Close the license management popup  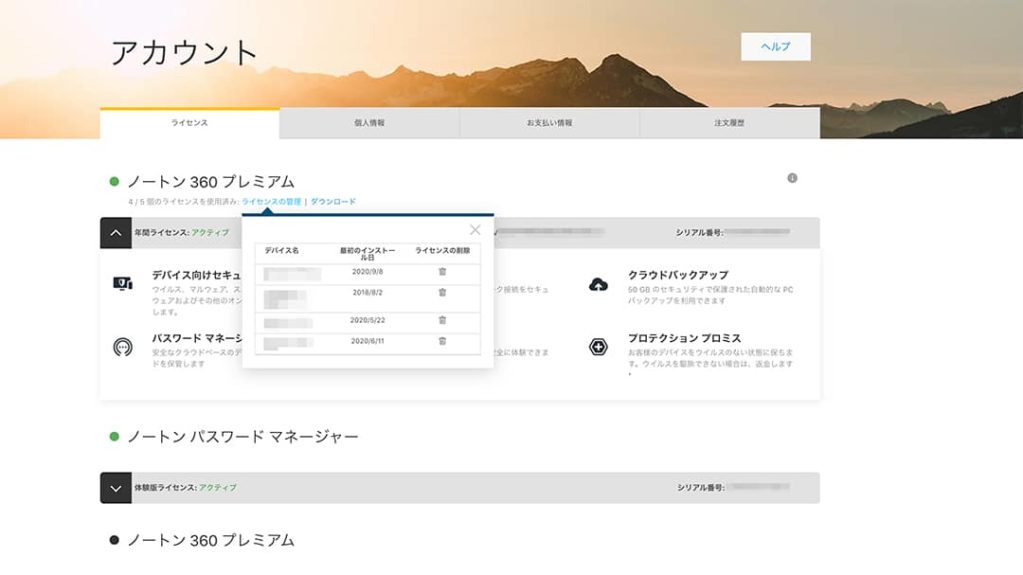click(x=475, y=229)
